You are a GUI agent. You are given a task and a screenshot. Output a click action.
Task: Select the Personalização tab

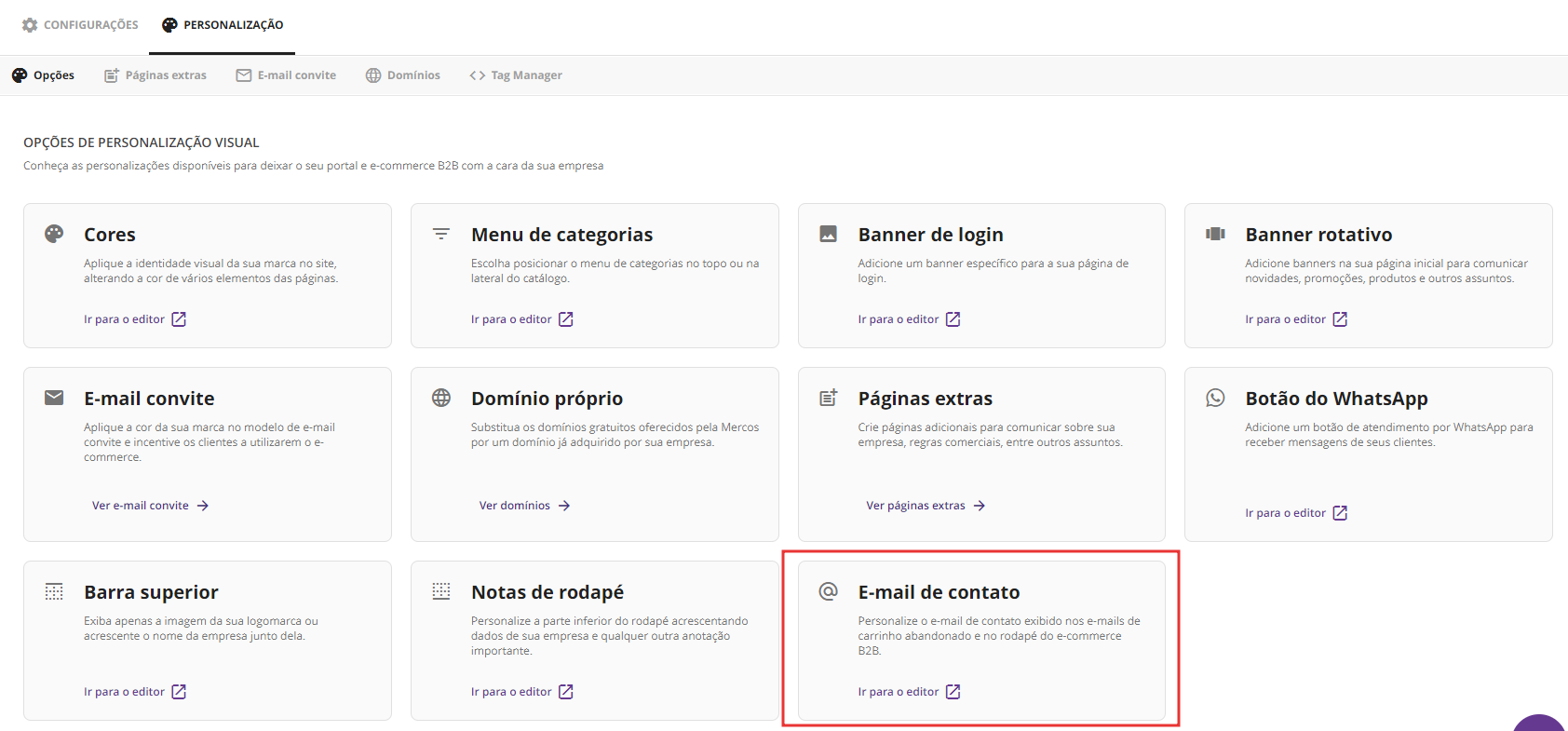point(223,25)
